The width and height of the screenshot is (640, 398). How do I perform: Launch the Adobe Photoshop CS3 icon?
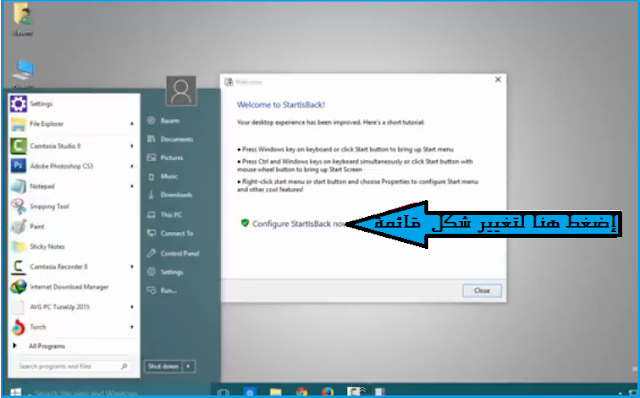pyautogui.click(x=19, y=166)
